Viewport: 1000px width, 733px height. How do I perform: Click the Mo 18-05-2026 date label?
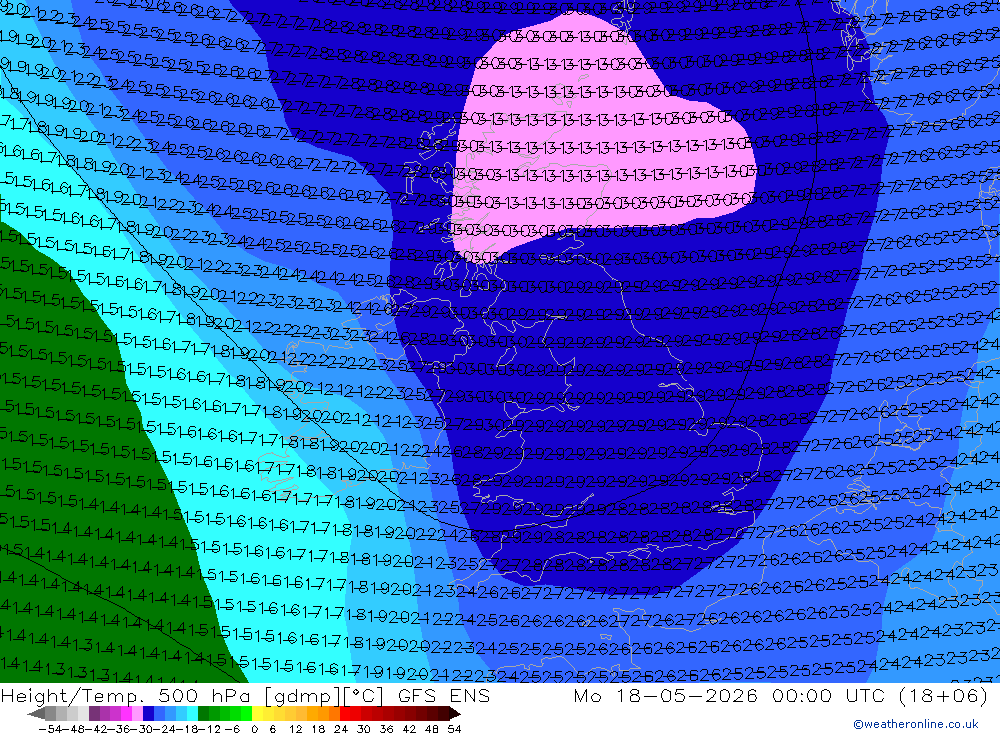[666, 695]
